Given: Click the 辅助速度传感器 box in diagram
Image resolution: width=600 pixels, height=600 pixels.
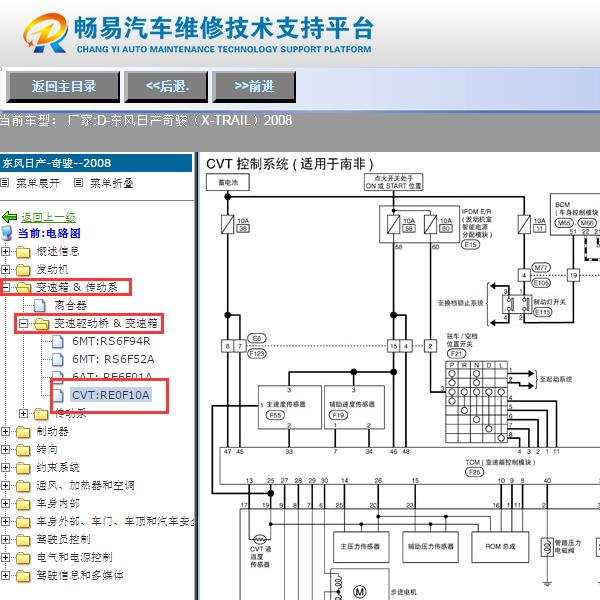Looking at the screenshot, I should click(354, 408).
